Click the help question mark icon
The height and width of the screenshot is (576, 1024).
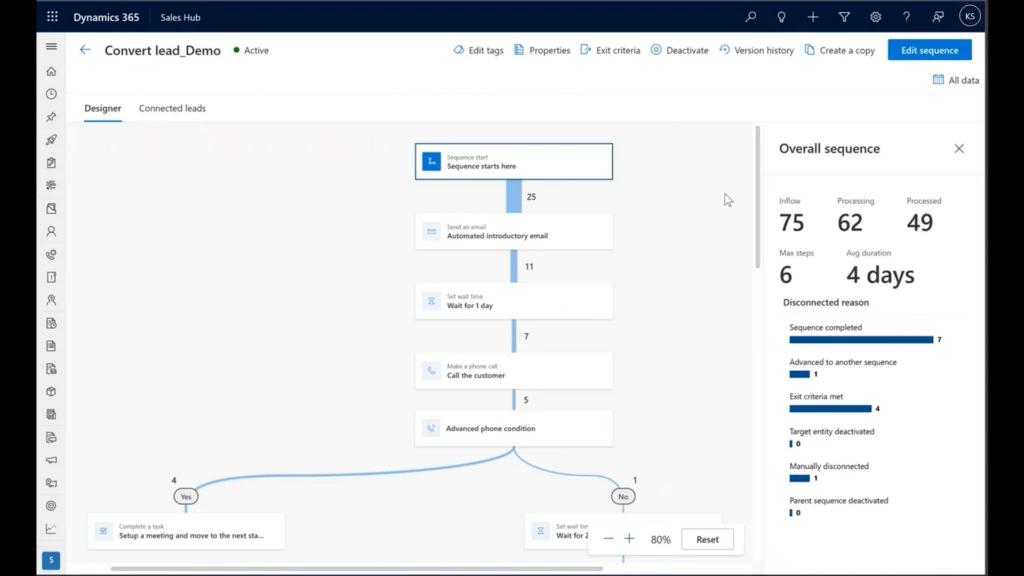point(906,17)
